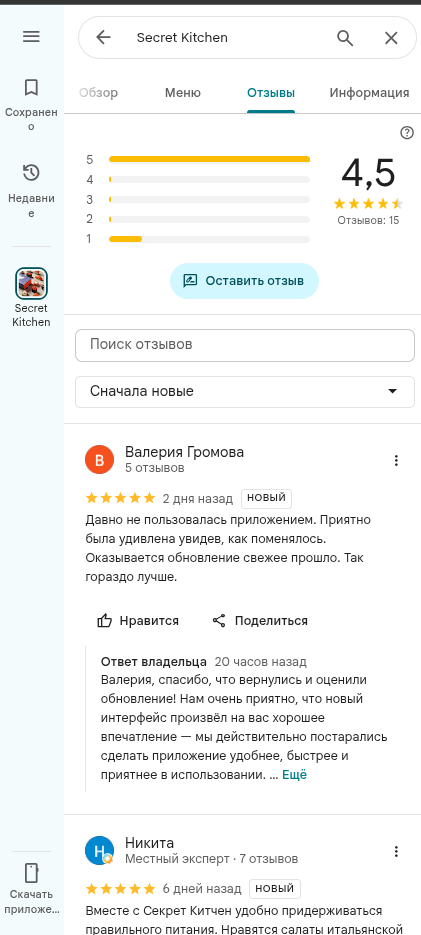421x935 pixels.
Task: Click Никита's profile avatar
Action: 100,851
